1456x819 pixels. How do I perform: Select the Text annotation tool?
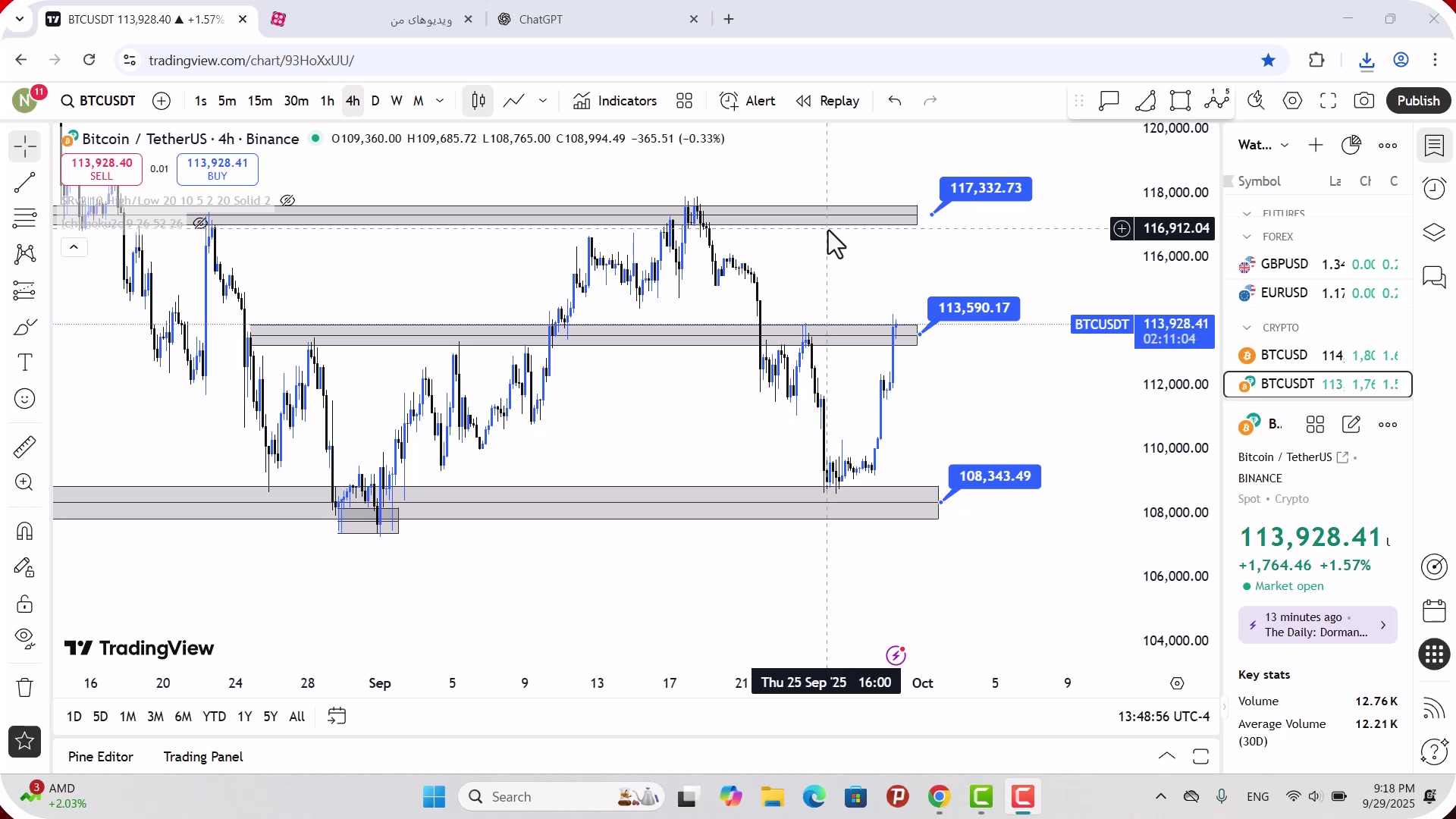pyautogui.click(x=25, y=362)
